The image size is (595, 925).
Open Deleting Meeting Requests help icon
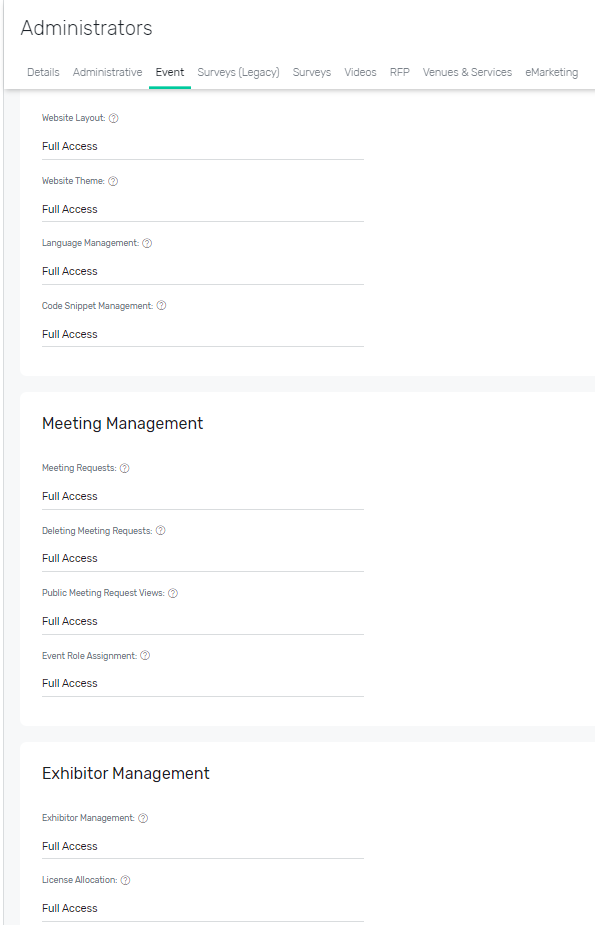click(x=160, y=531)
